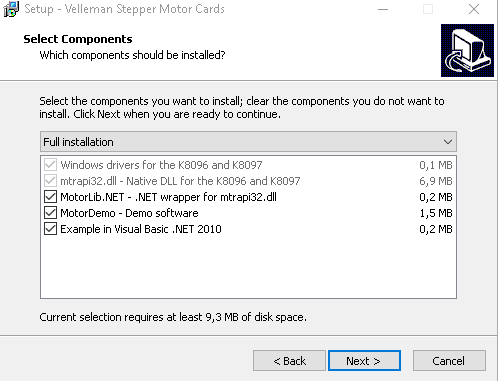Continue setup with Next button

[x=364, y=361]
